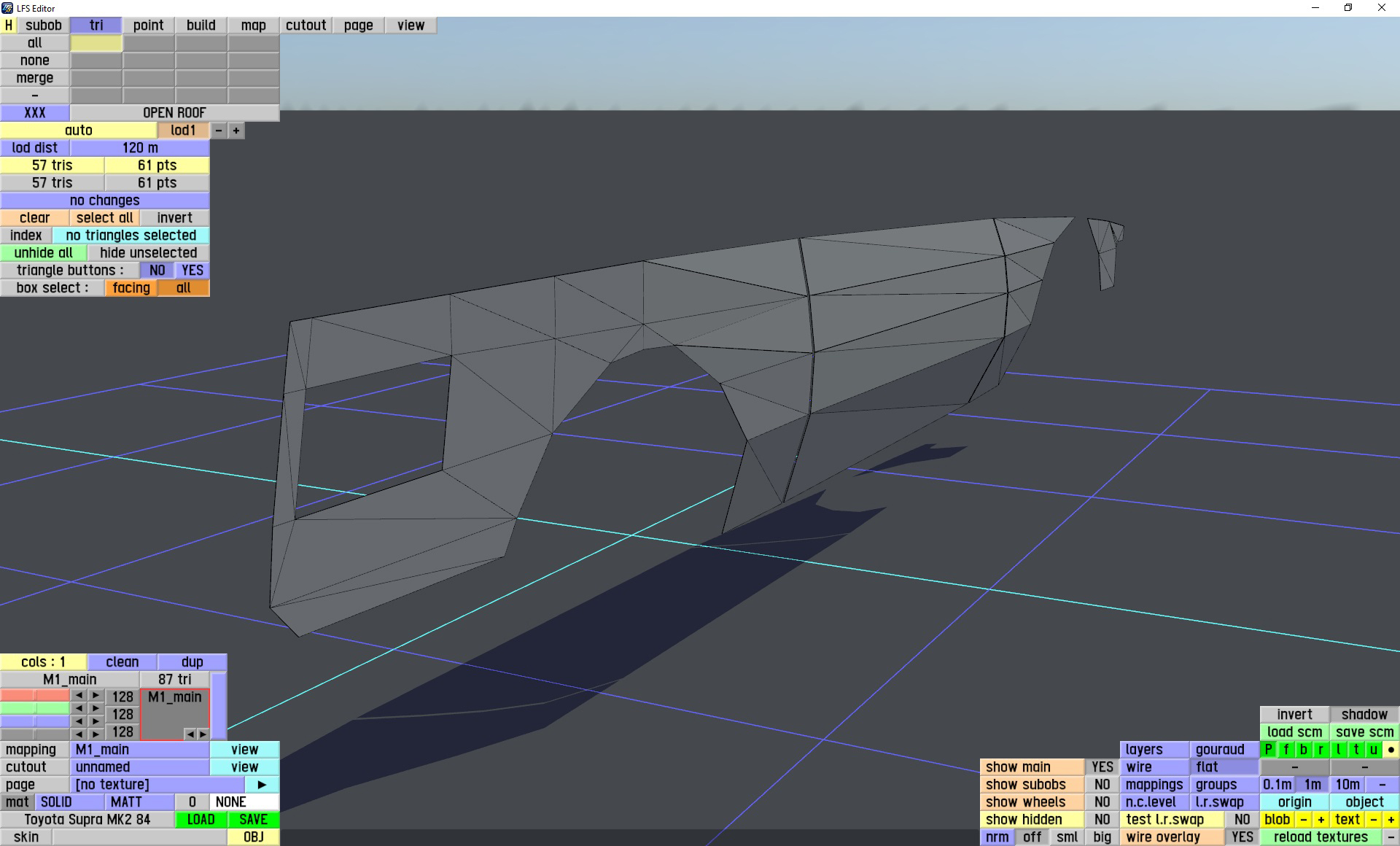Select the top view 't' button

1356,750
